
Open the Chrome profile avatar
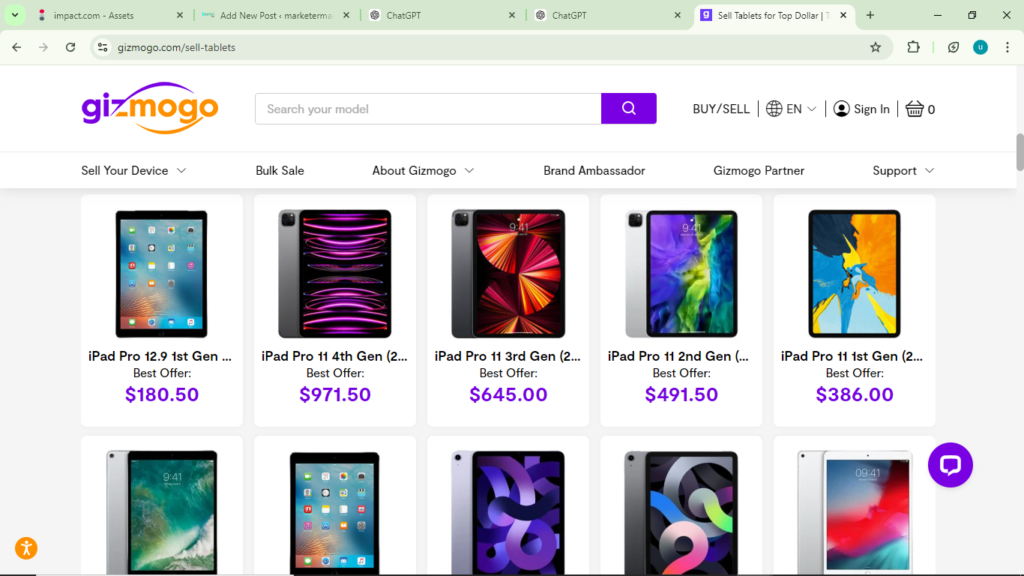[980, 47]
